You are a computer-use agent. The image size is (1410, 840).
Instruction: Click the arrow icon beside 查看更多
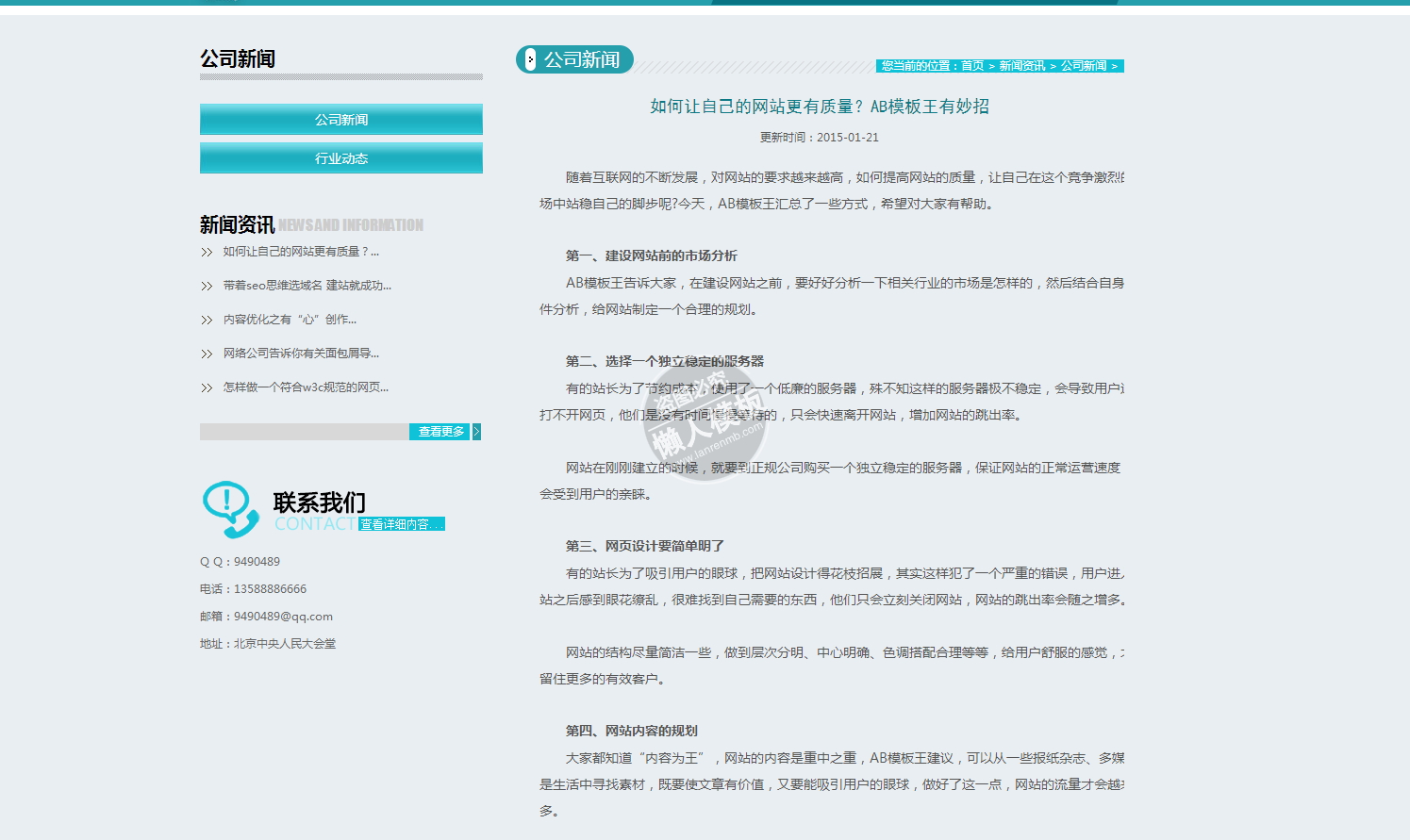pyautogui.click(x=476, y=432)
